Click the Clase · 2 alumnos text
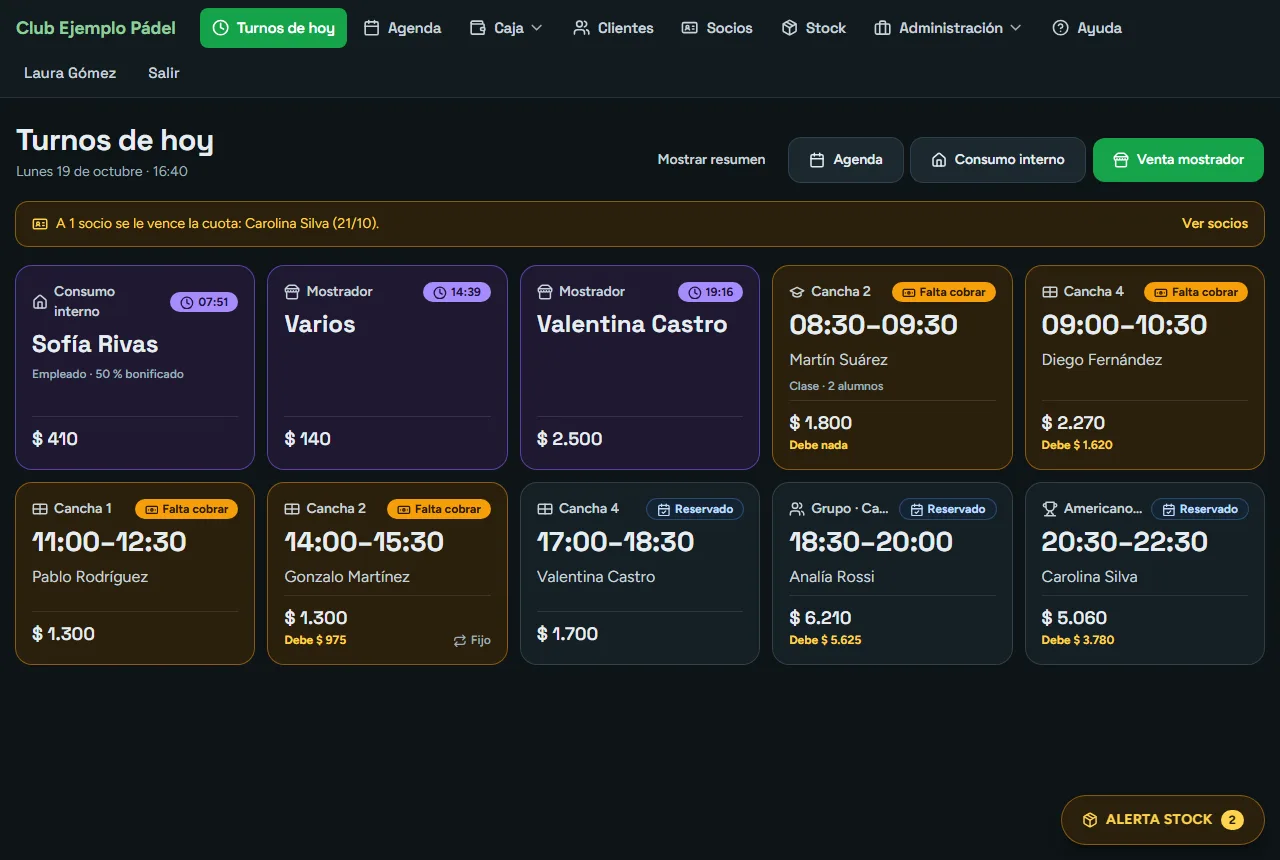 point(836,386)
